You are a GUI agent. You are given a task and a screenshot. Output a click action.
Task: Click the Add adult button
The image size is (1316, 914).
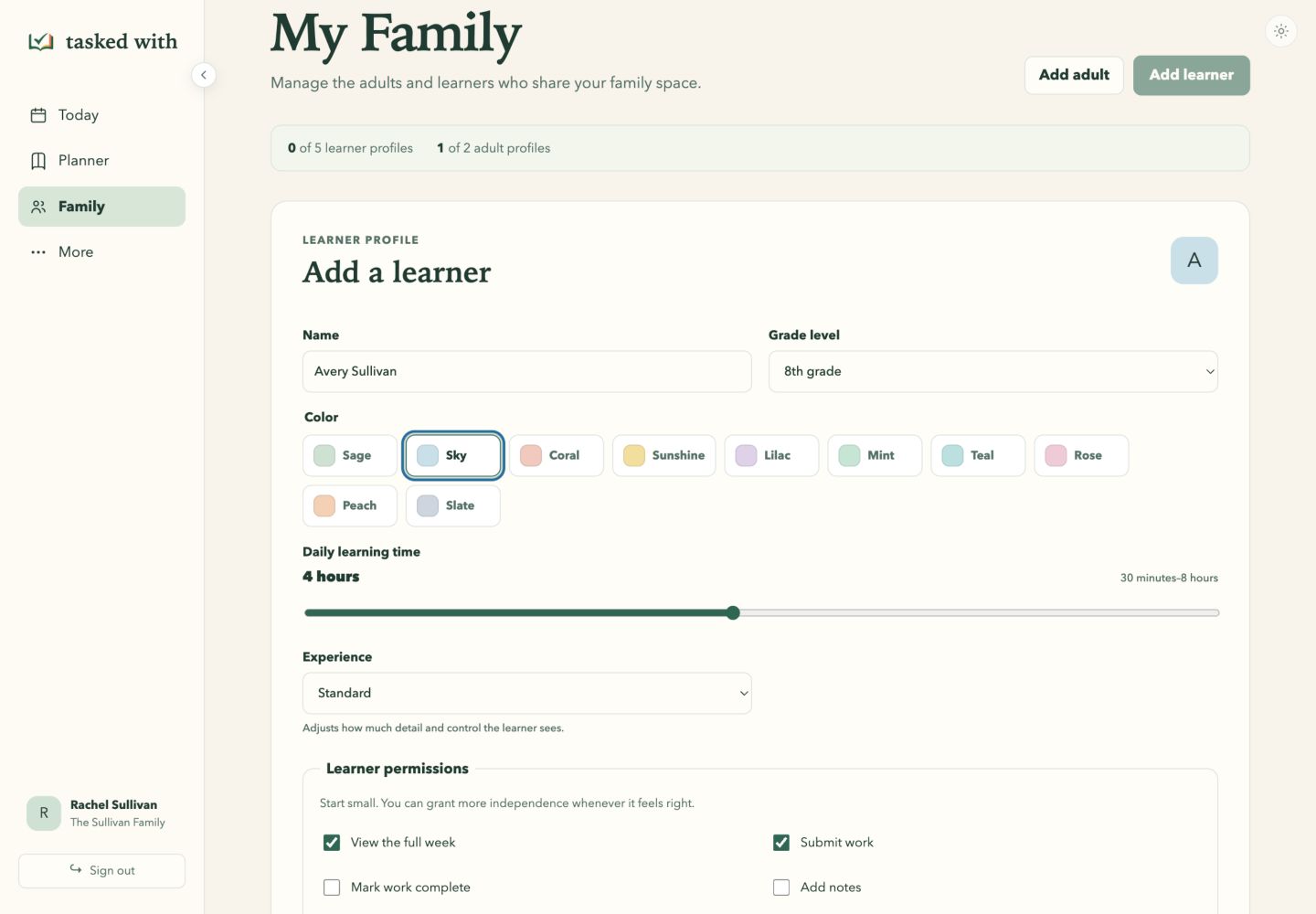[1074, 75]
